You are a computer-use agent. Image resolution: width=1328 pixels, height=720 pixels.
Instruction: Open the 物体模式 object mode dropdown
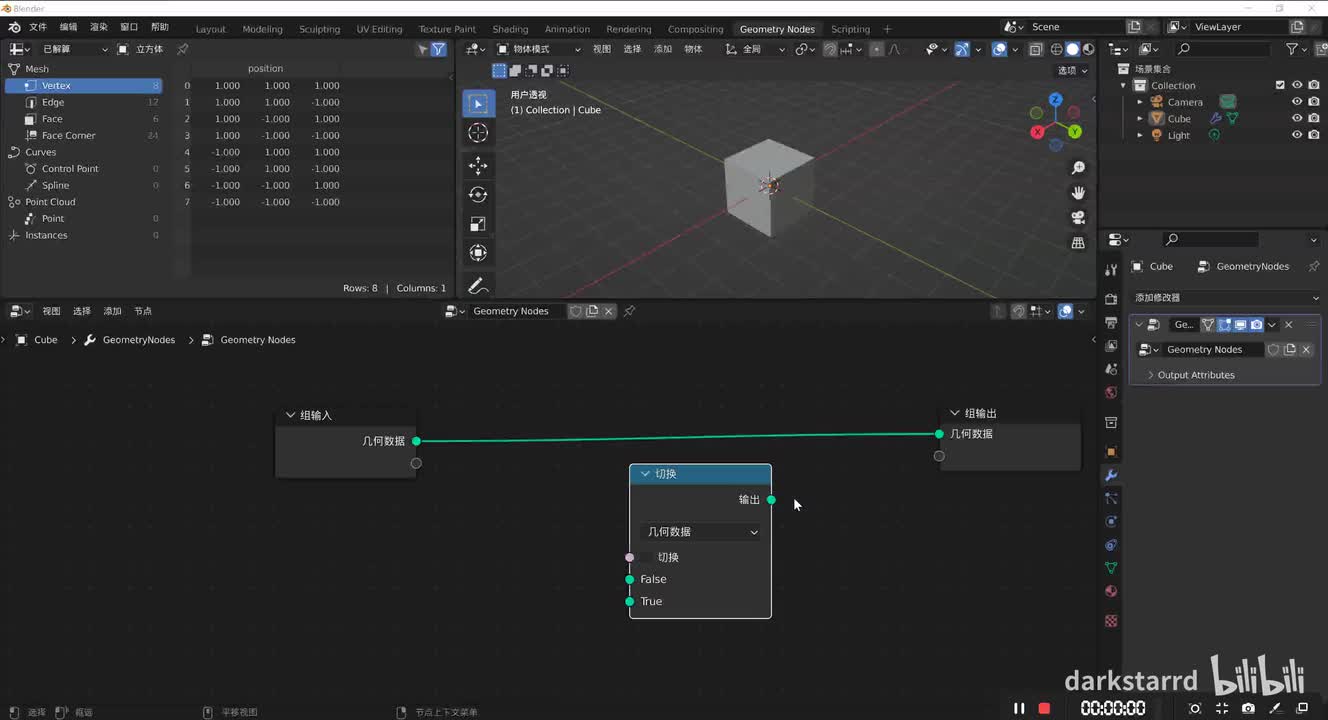point(539,49)
